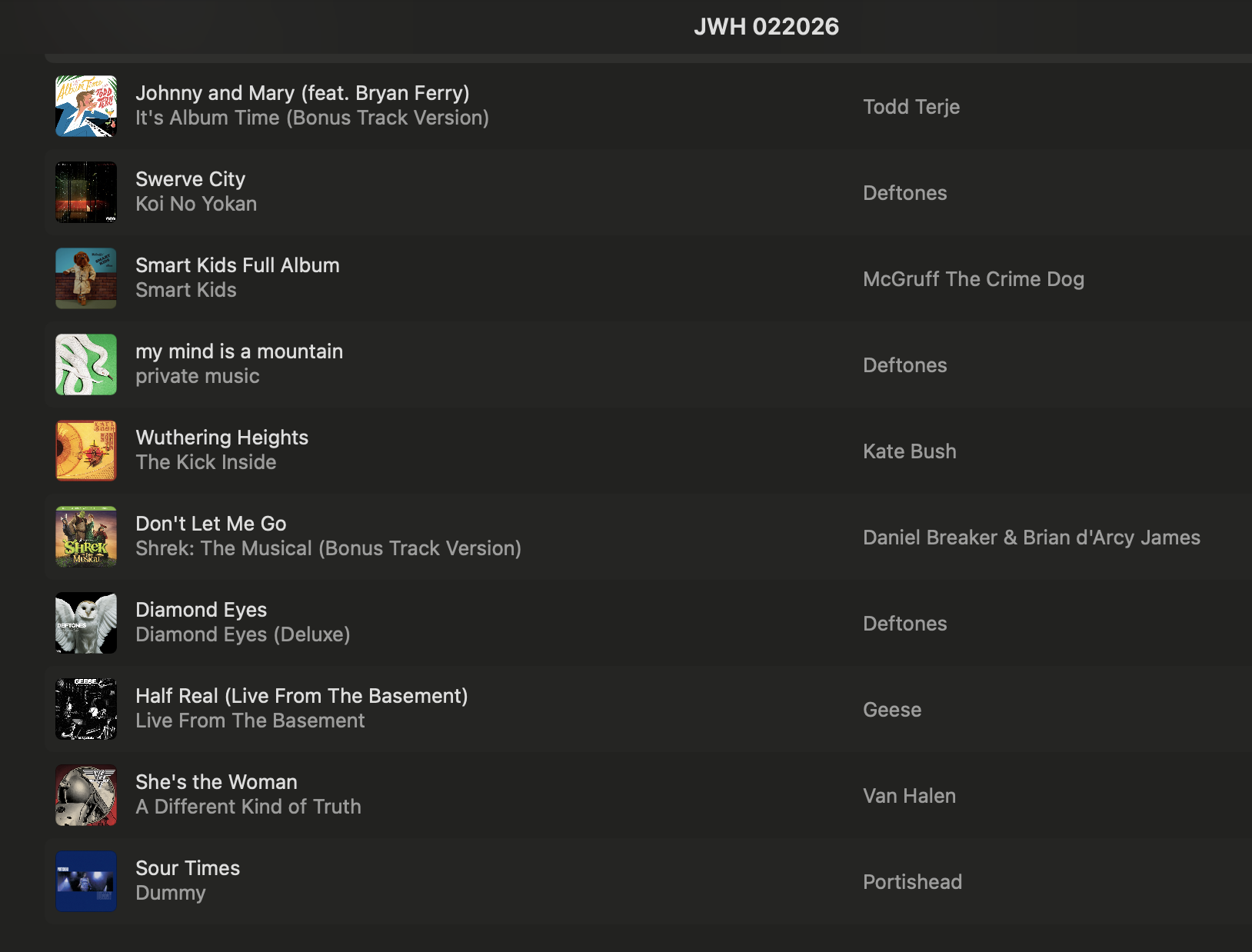Click the private music snake artwork
Image resolution: width=1252 pixels, height=952 pixels.
pos(86,364)
